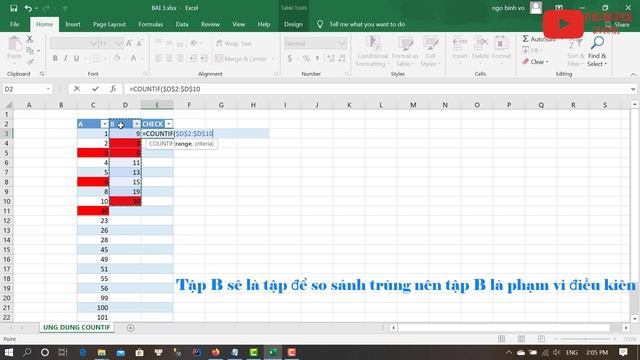
Task: Open Action Center notification icon
Action: [x=623, y=352]
